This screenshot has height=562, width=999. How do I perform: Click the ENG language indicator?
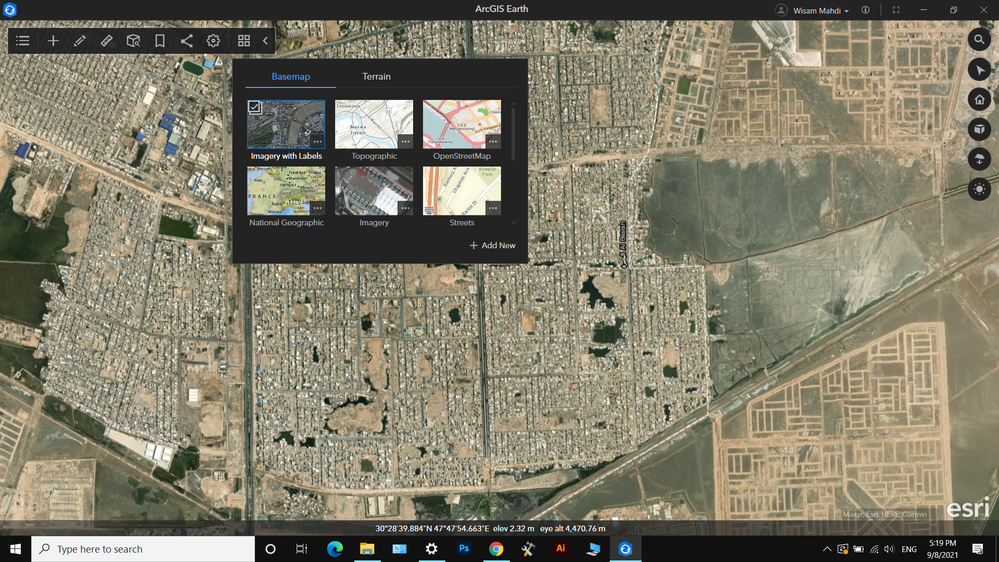pyautogui.click(x=909, y=549)
